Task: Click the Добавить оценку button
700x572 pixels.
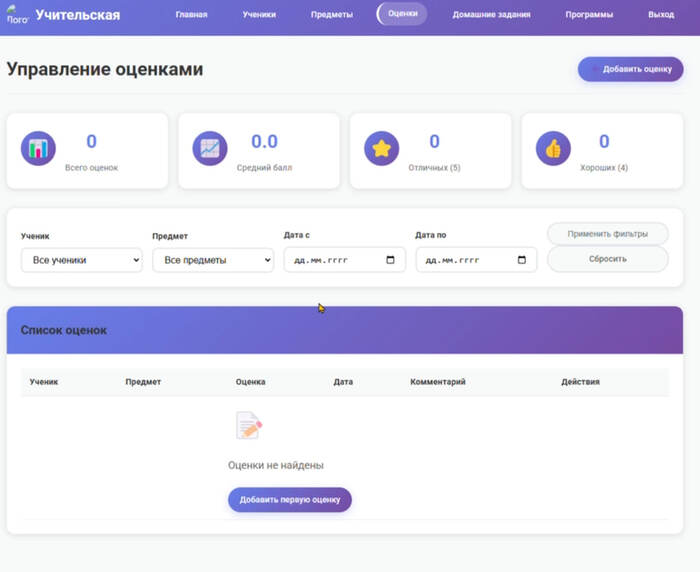Action: point(630,69)
